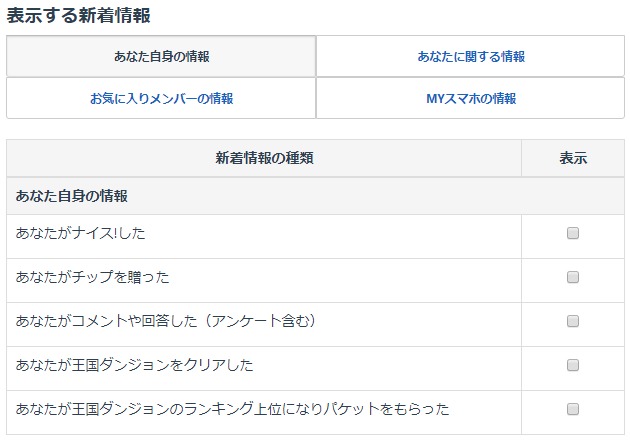Tick the checkbox for あなたがチップを贈った
Viewport: 630px width, 443px height.
click(573, 277)
